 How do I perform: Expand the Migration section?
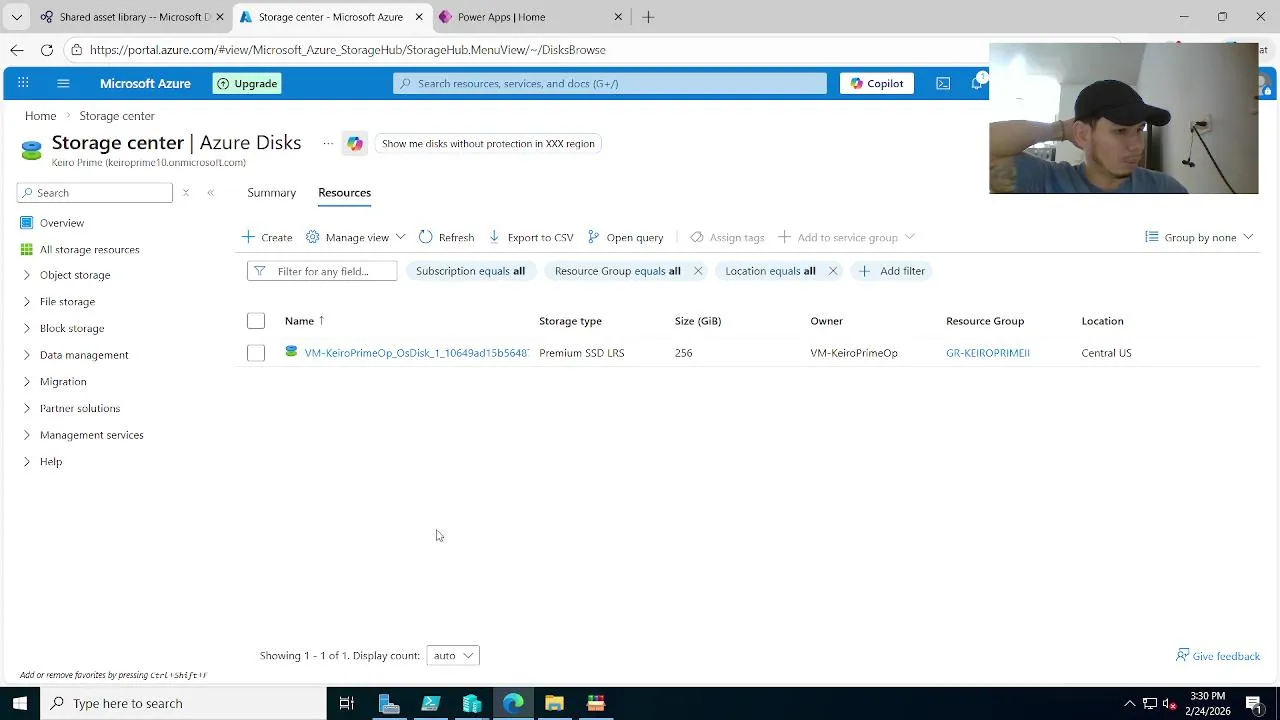point(63,381)
